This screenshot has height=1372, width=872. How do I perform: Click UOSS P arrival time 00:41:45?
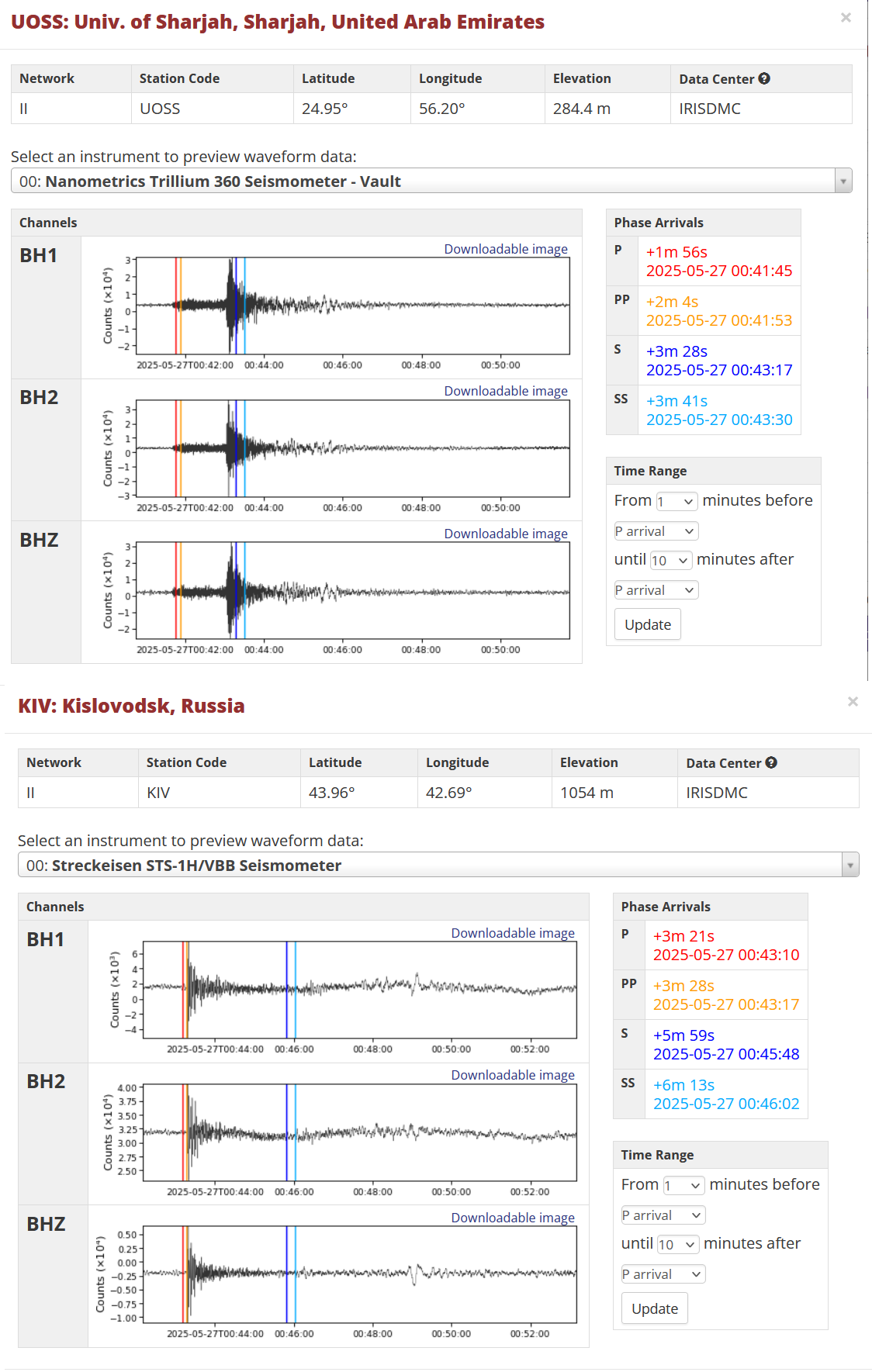719,271
